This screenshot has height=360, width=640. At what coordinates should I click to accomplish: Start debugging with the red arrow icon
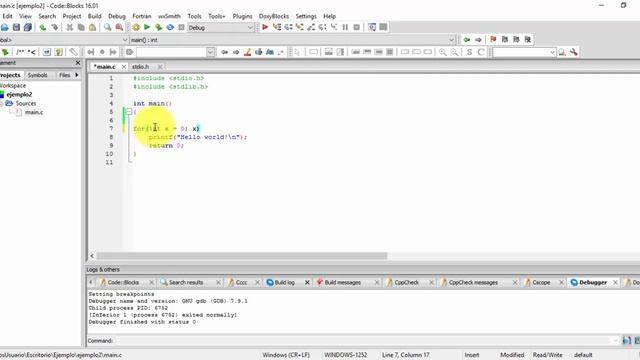pos(265,27)
